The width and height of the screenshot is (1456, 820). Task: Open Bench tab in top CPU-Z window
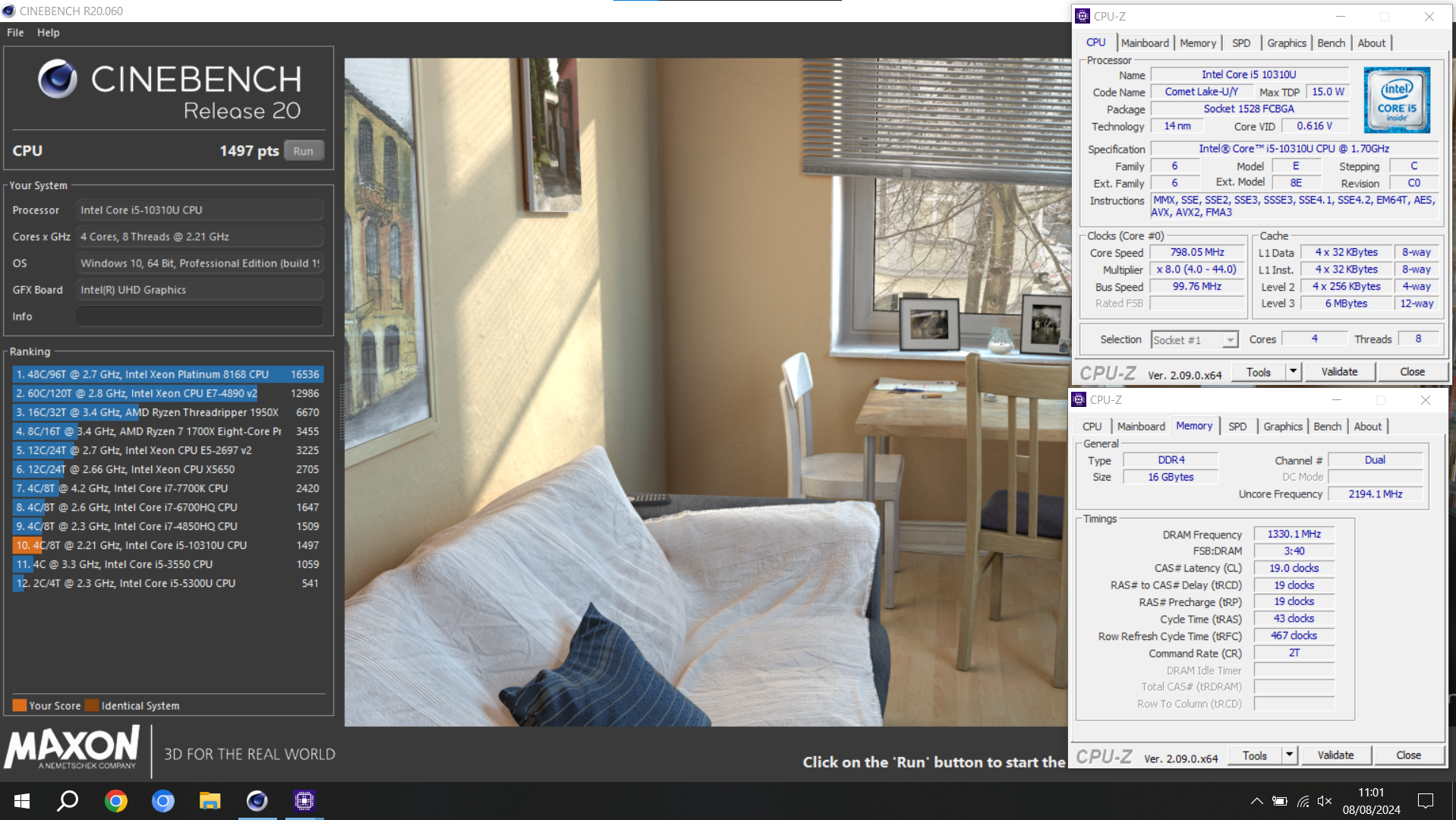1331,43
